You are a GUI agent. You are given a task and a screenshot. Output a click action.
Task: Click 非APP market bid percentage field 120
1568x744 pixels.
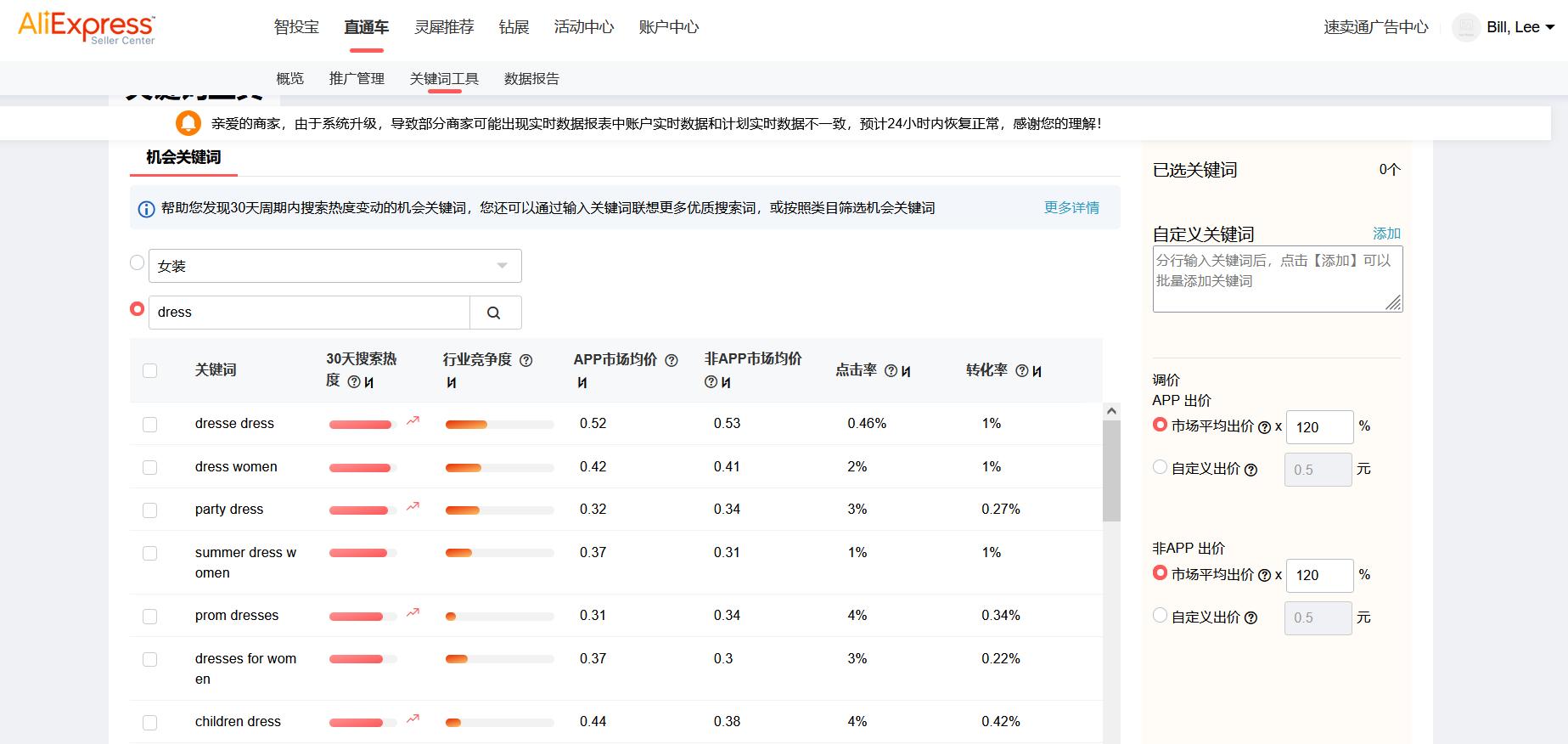tap(1320, 576)
